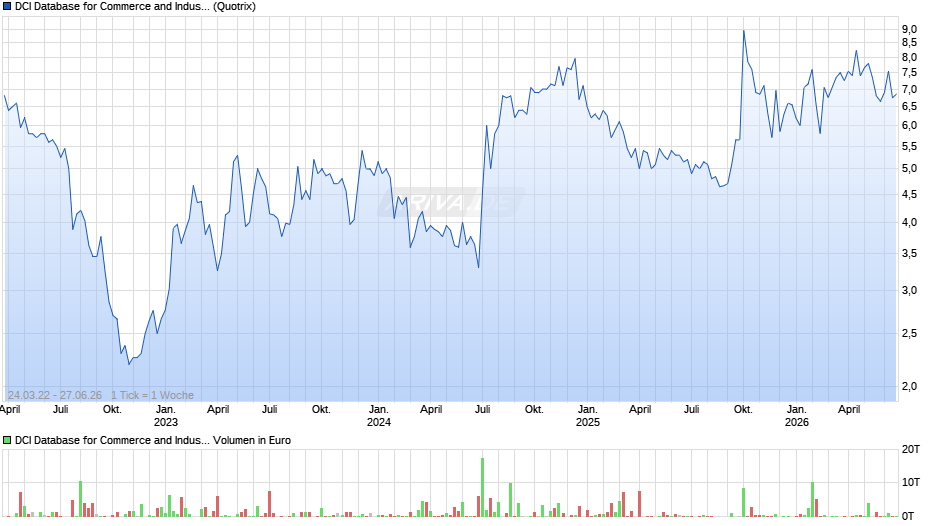This screenshot has width=940, height=526.
Task: Click the 5,5 price axis label
Action: click(909, 146)
